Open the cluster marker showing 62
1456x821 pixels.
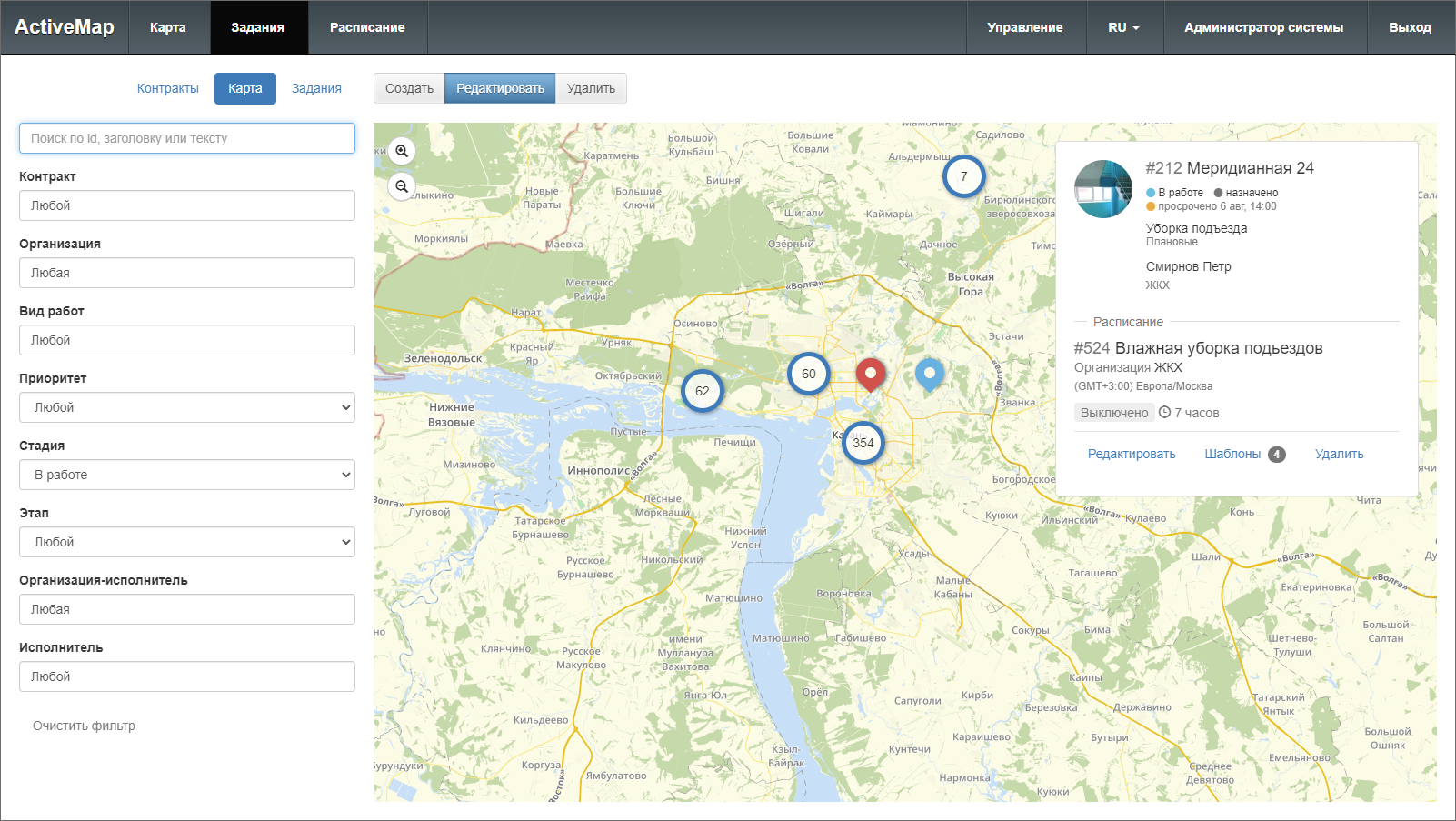(x=702, y=391)
